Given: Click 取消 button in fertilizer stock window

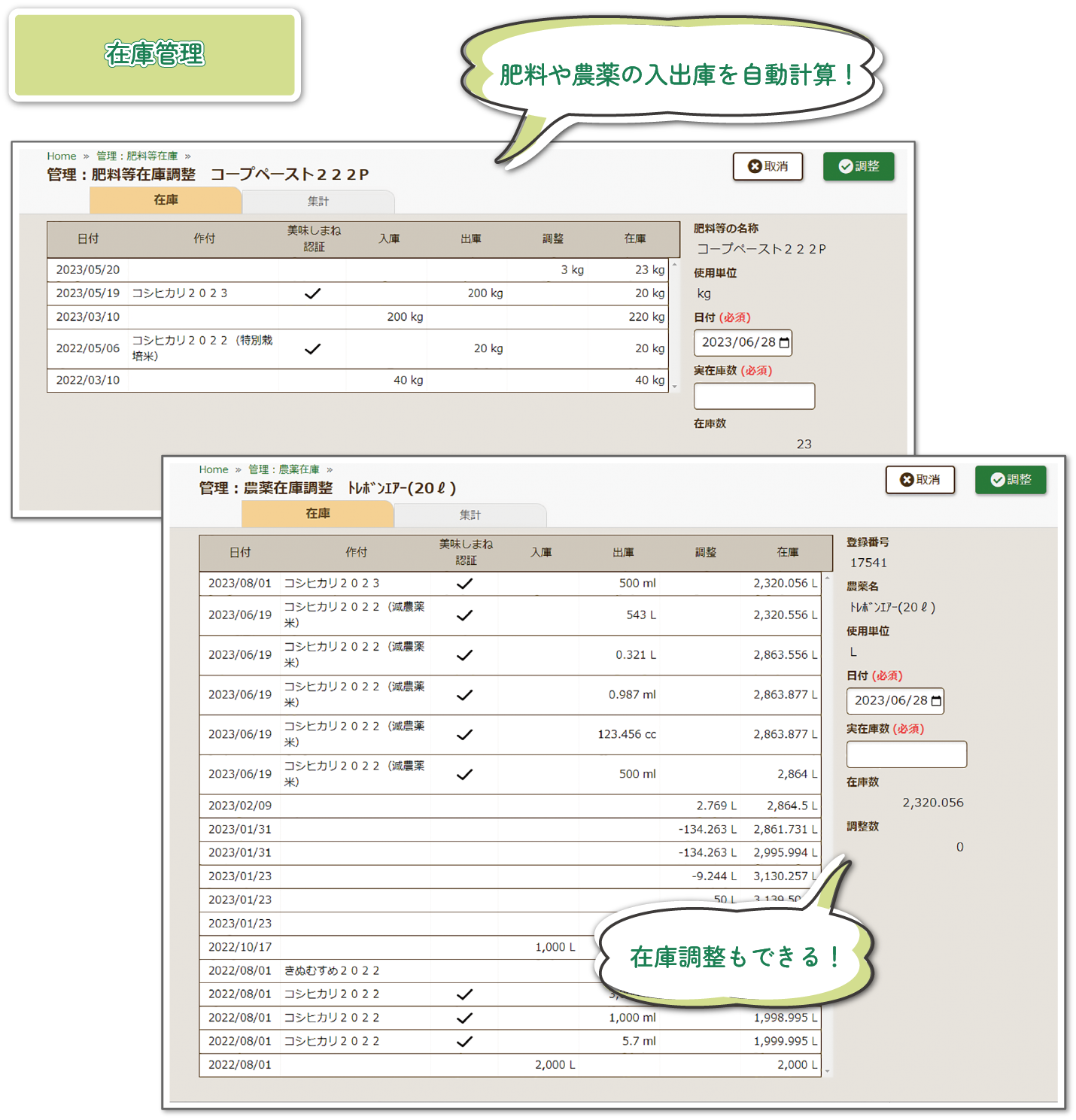Looking at the screenshot, I should pyautogui.click(x=767, y=166).
